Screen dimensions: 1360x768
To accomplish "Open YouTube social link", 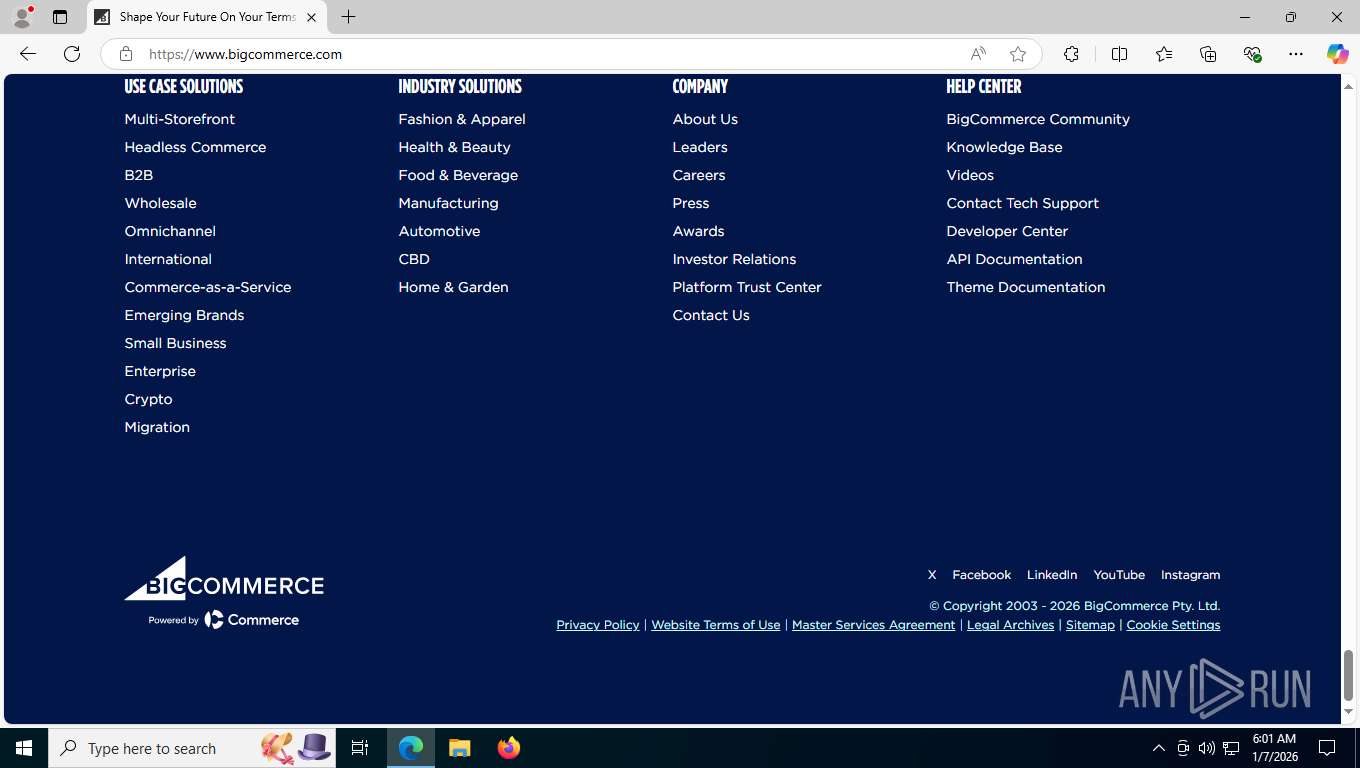I will pyautogui.click(x=1119, y=575).
